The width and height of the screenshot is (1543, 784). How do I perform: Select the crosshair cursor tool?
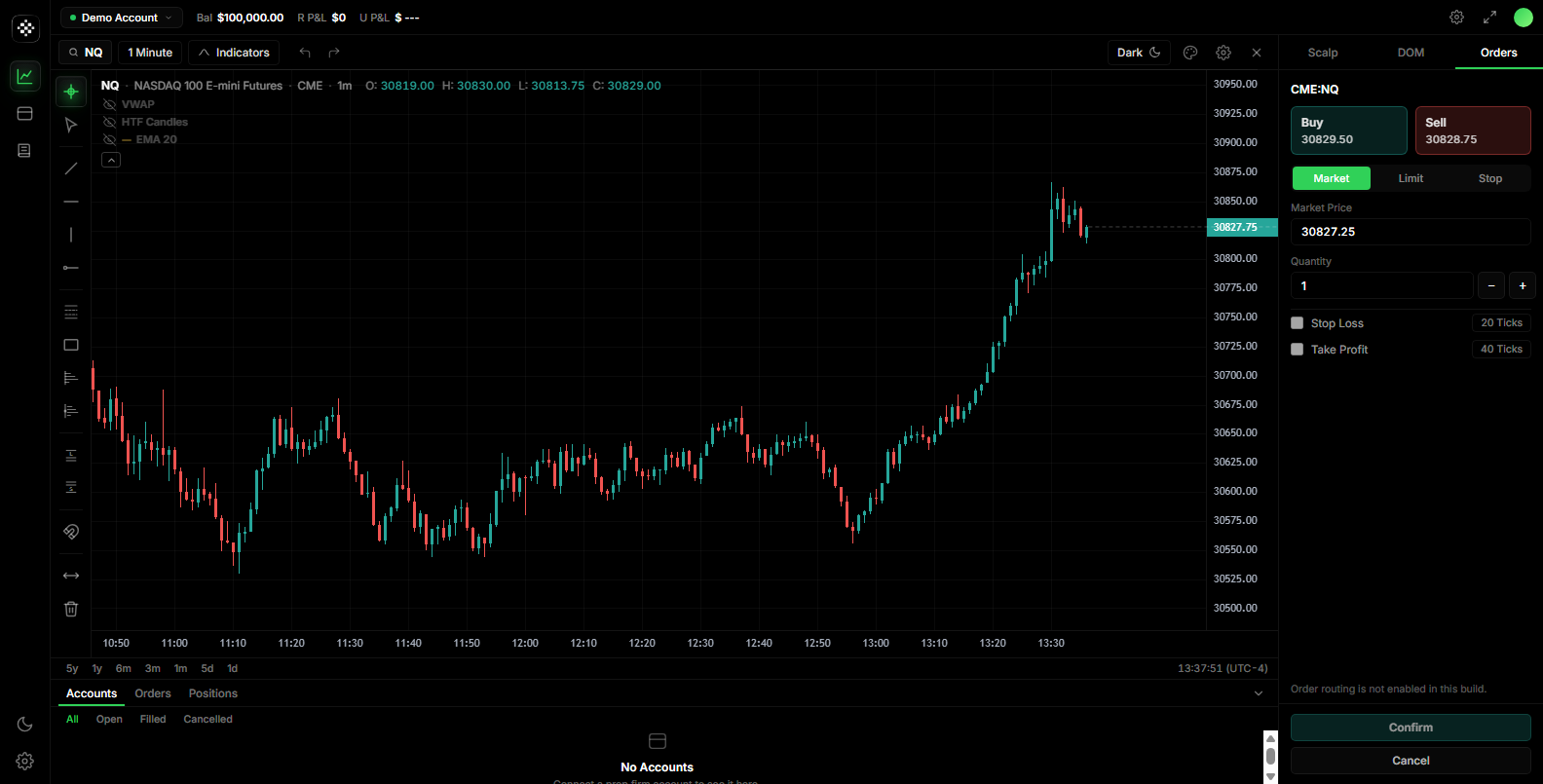click(71, 92)
